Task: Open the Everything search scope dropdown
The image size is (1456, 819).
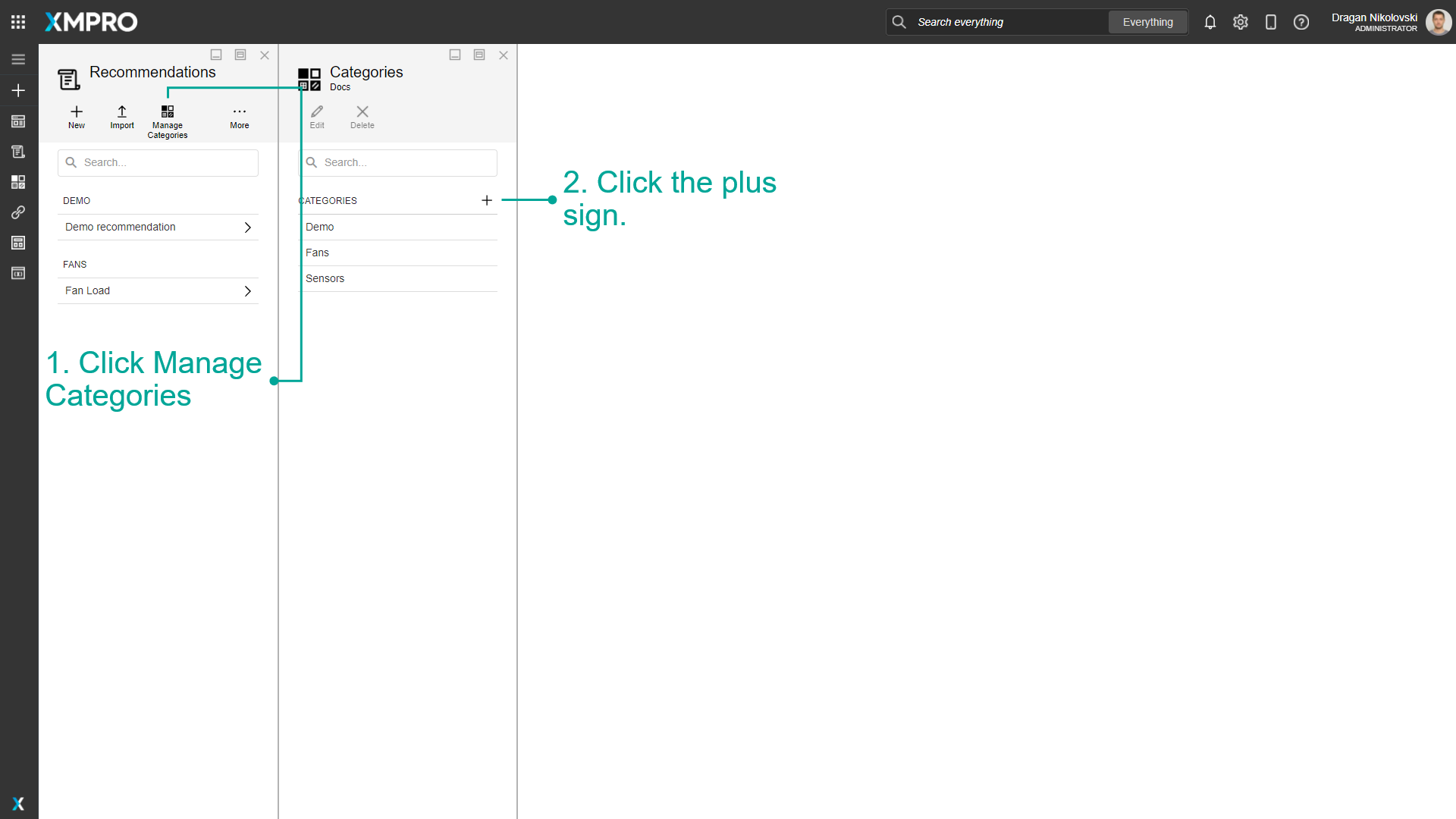Action: pyautogui.click(x=1148, y=22)
